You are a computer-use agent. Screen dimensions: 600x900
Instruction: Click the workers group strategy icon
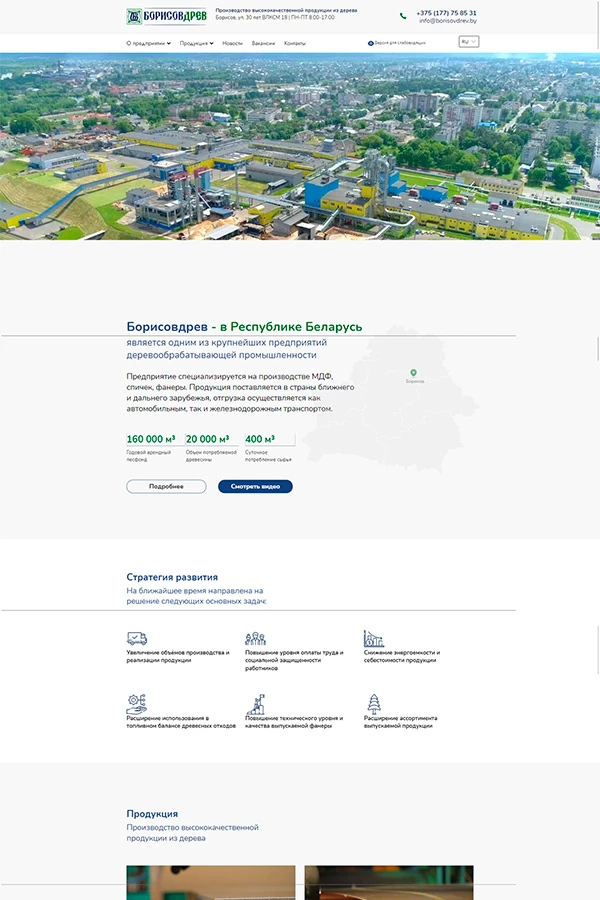click(x=255, y=638)
